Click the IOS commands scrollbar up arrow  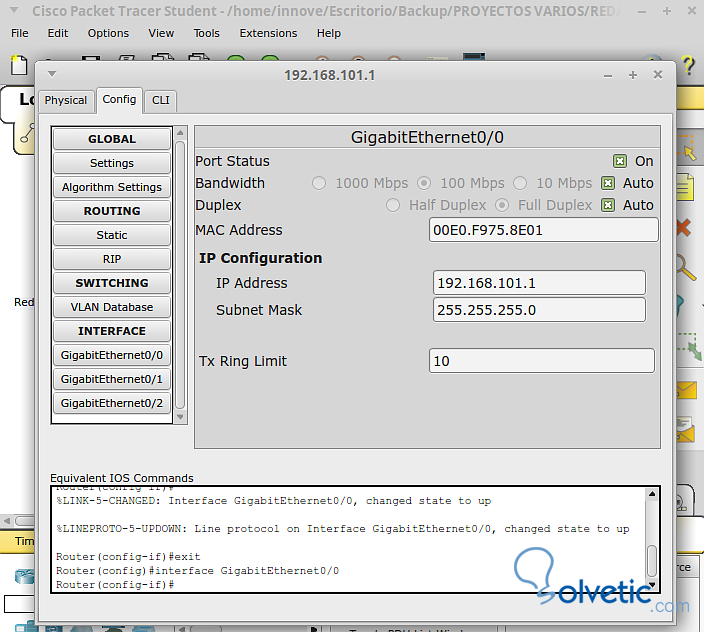(652, 494)
